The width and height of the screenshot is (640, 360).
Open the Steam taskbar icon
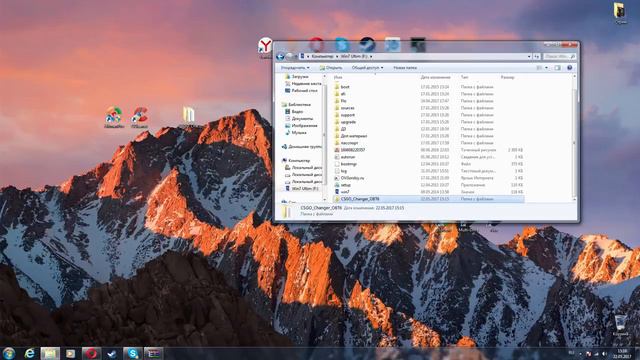coord(112,353)
